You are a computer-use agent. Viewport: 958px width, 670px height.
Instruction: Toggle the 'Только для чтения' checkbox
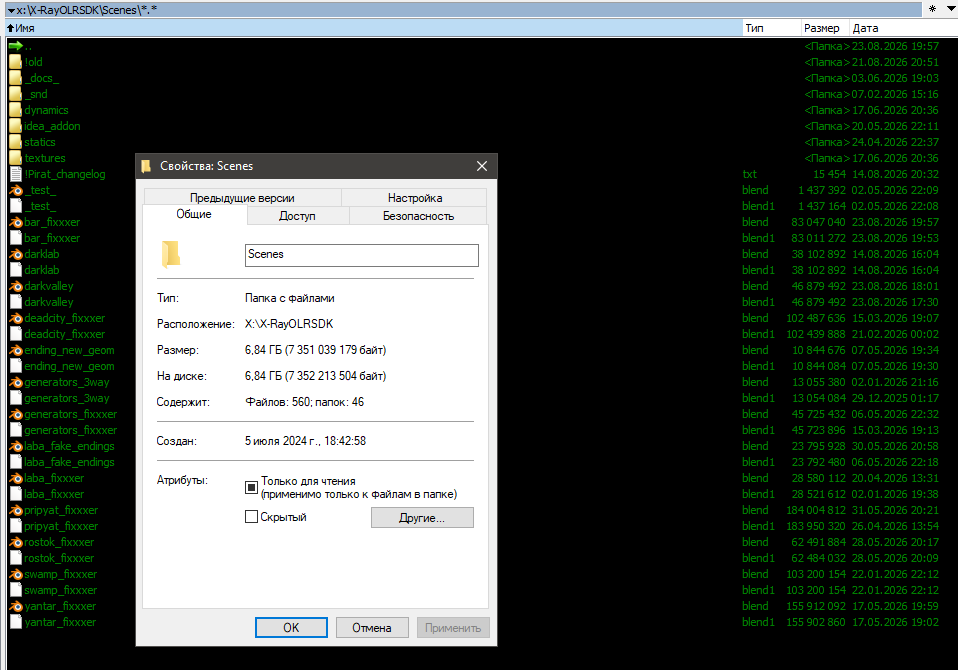251,487
